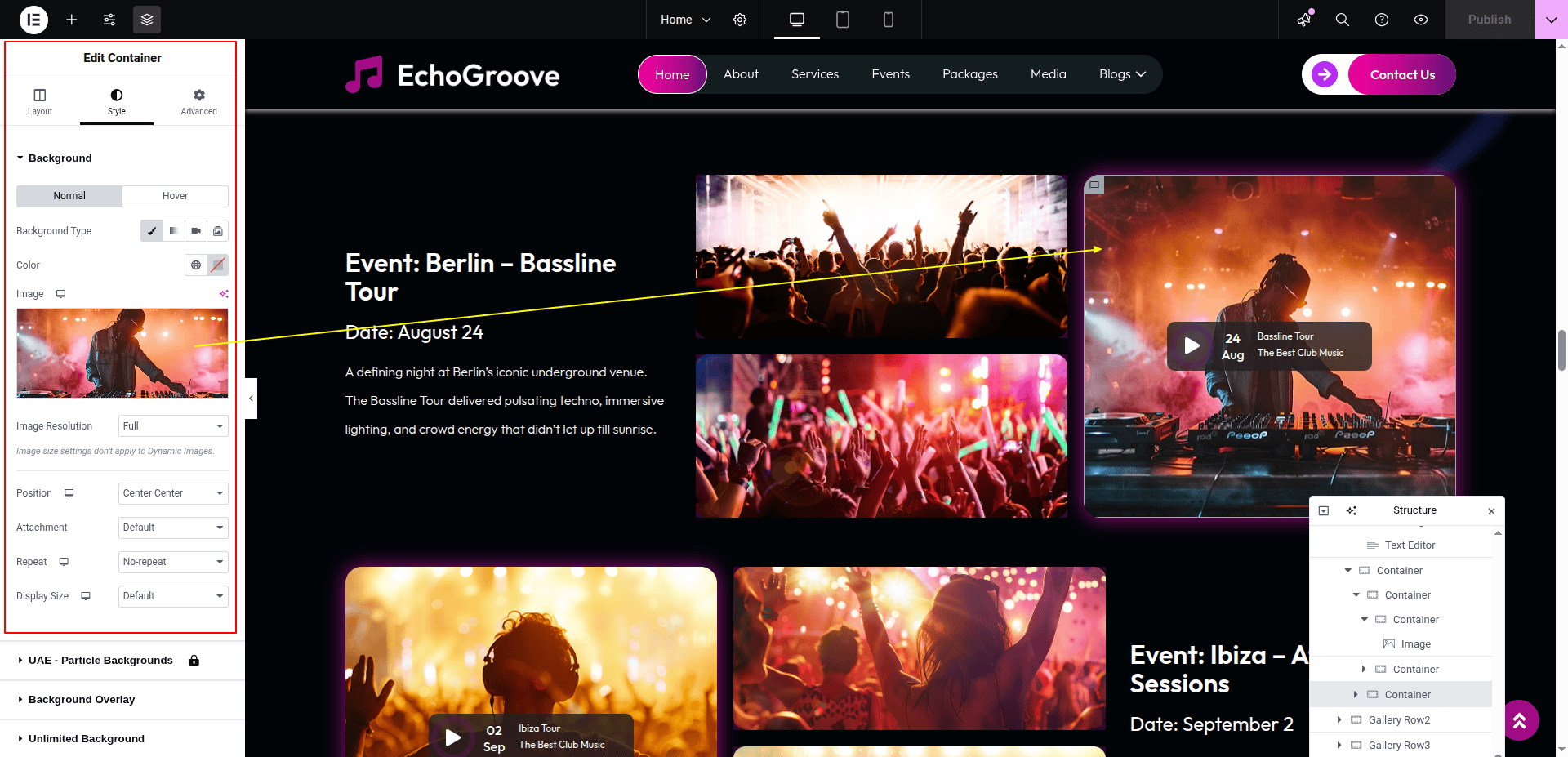Switch to Tablet responsive view
The height and width of the screenshot is (757, 1568).
843,20
